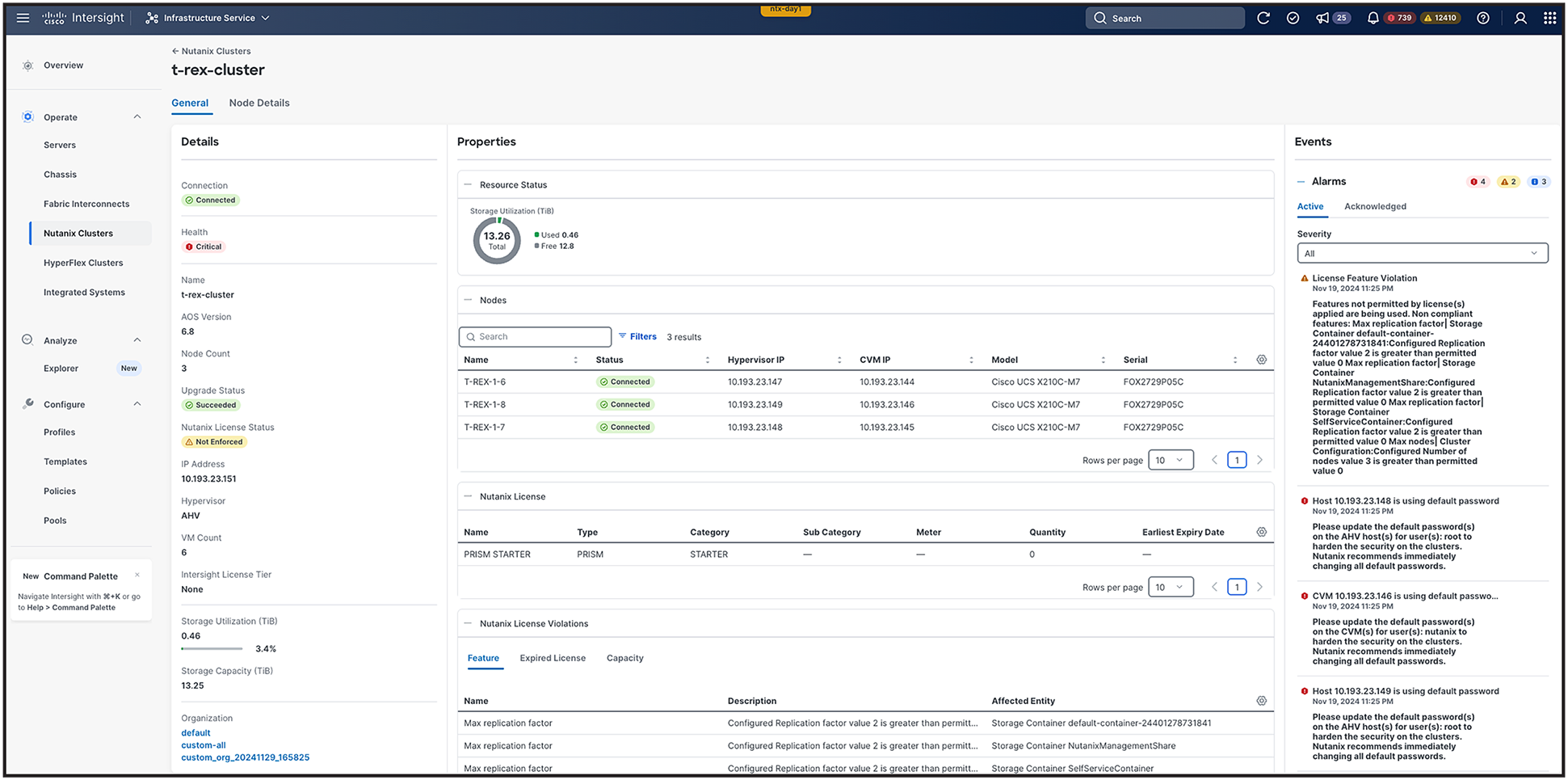Click the Cisco Intersight logo

point(83,18)
